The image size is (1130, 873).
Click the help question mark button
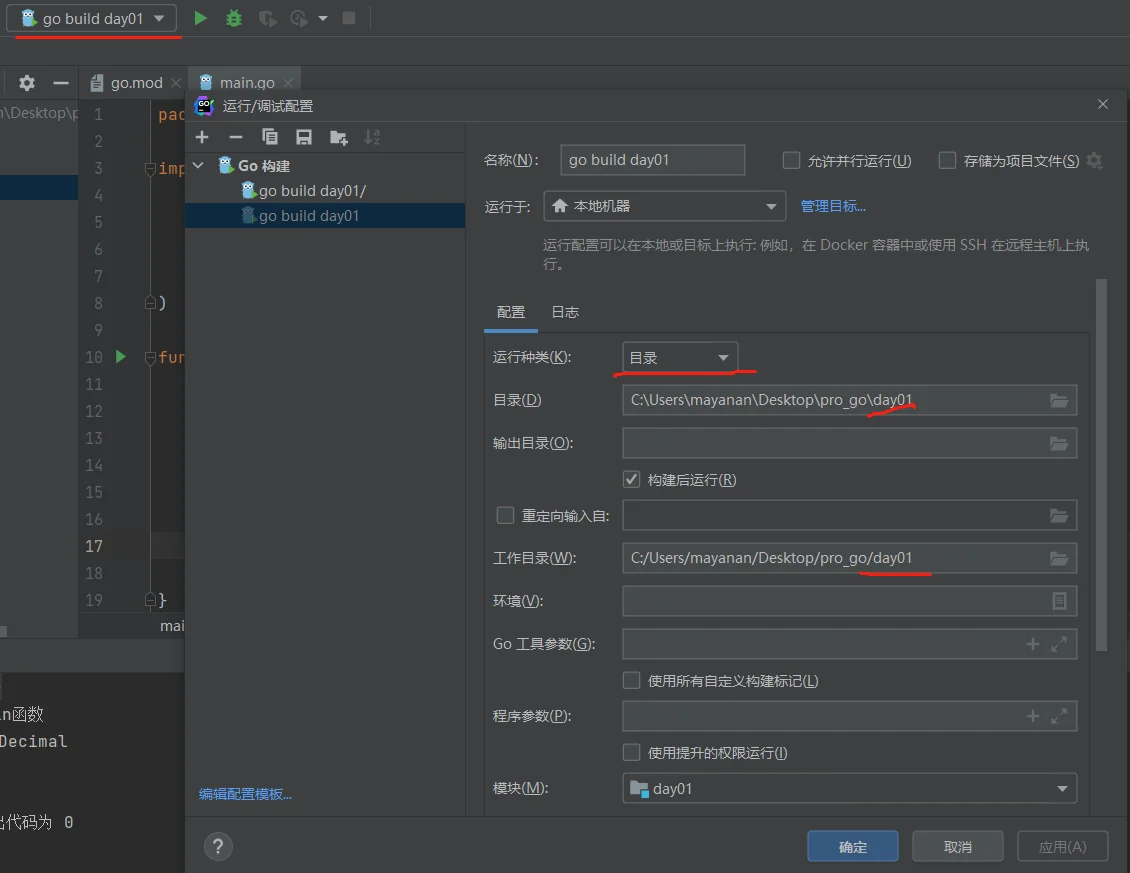pos(218,846)
